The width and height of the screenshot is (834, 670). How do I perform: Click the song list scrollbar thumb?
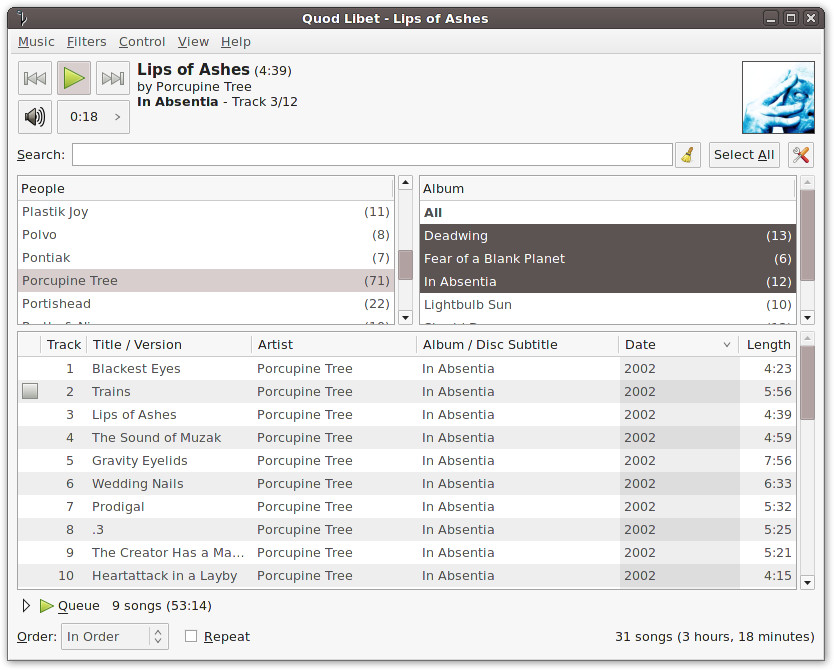pos(807,383)
